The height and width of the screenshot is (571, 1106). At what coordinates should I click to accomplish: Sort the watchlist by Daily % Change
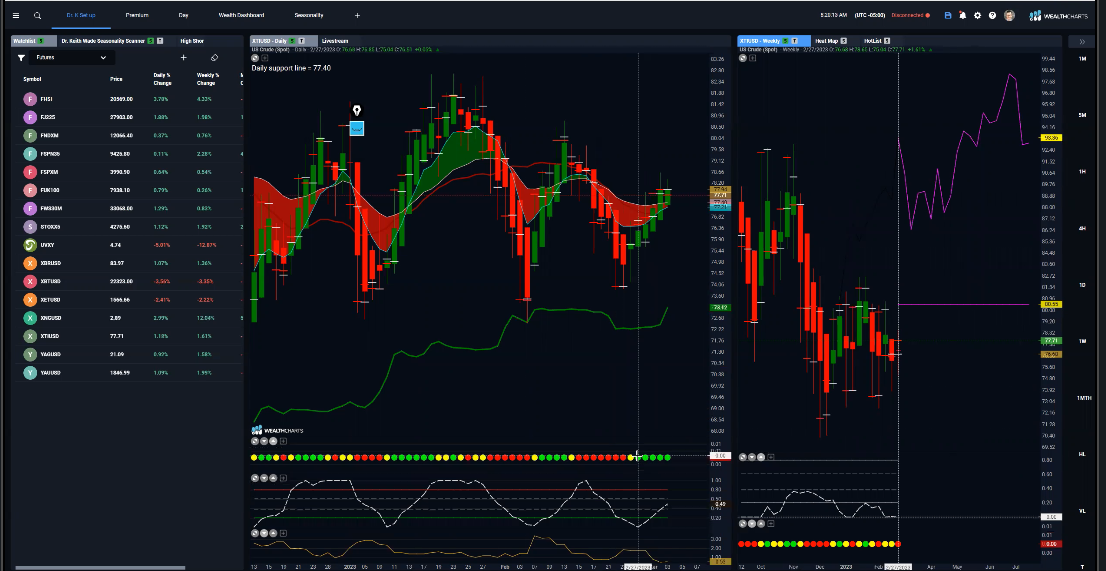[162, 79]
